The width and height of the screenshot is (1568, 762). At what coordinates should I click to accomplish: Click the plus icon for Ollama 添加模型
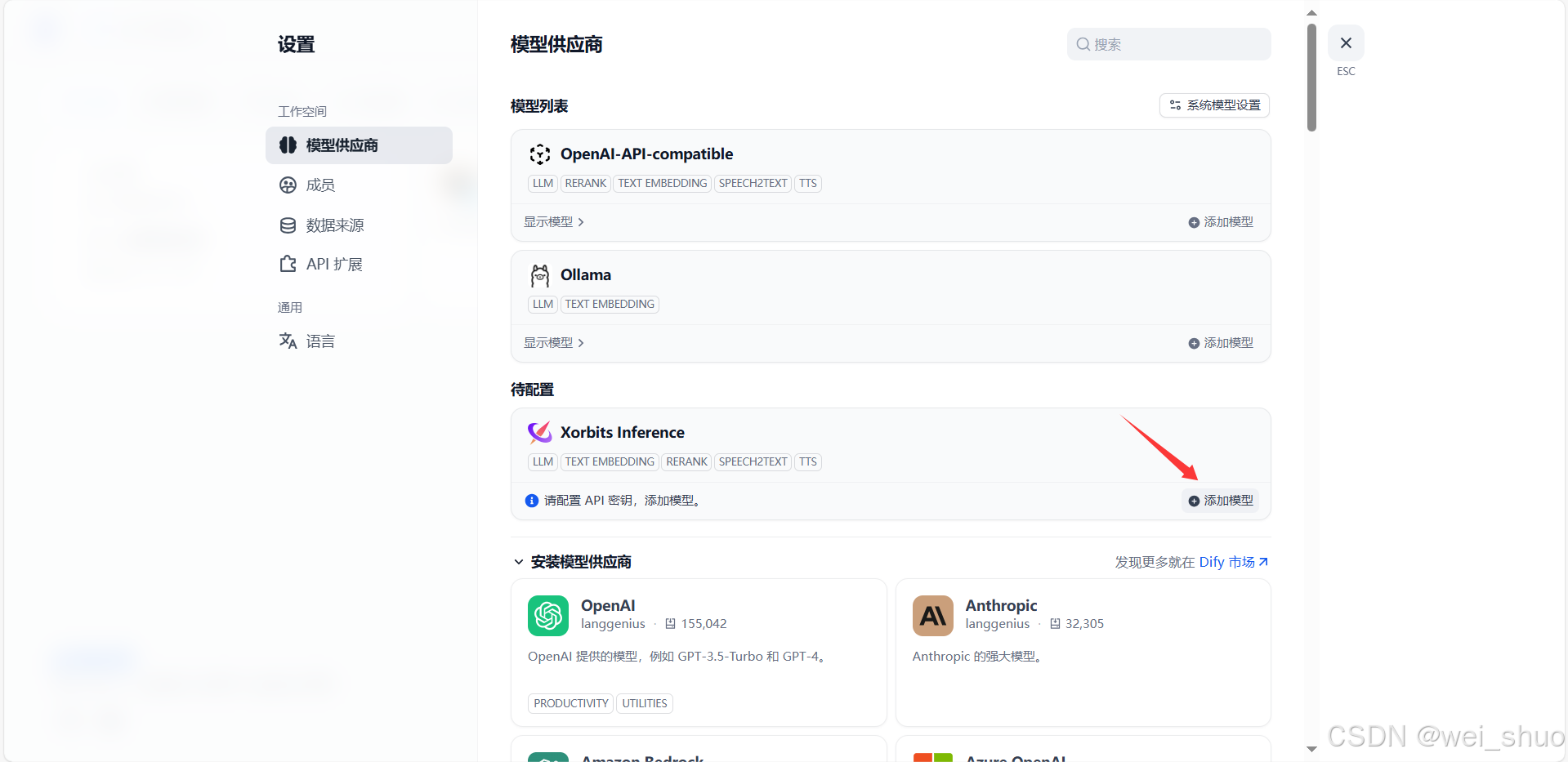(x=1194, y=344)
